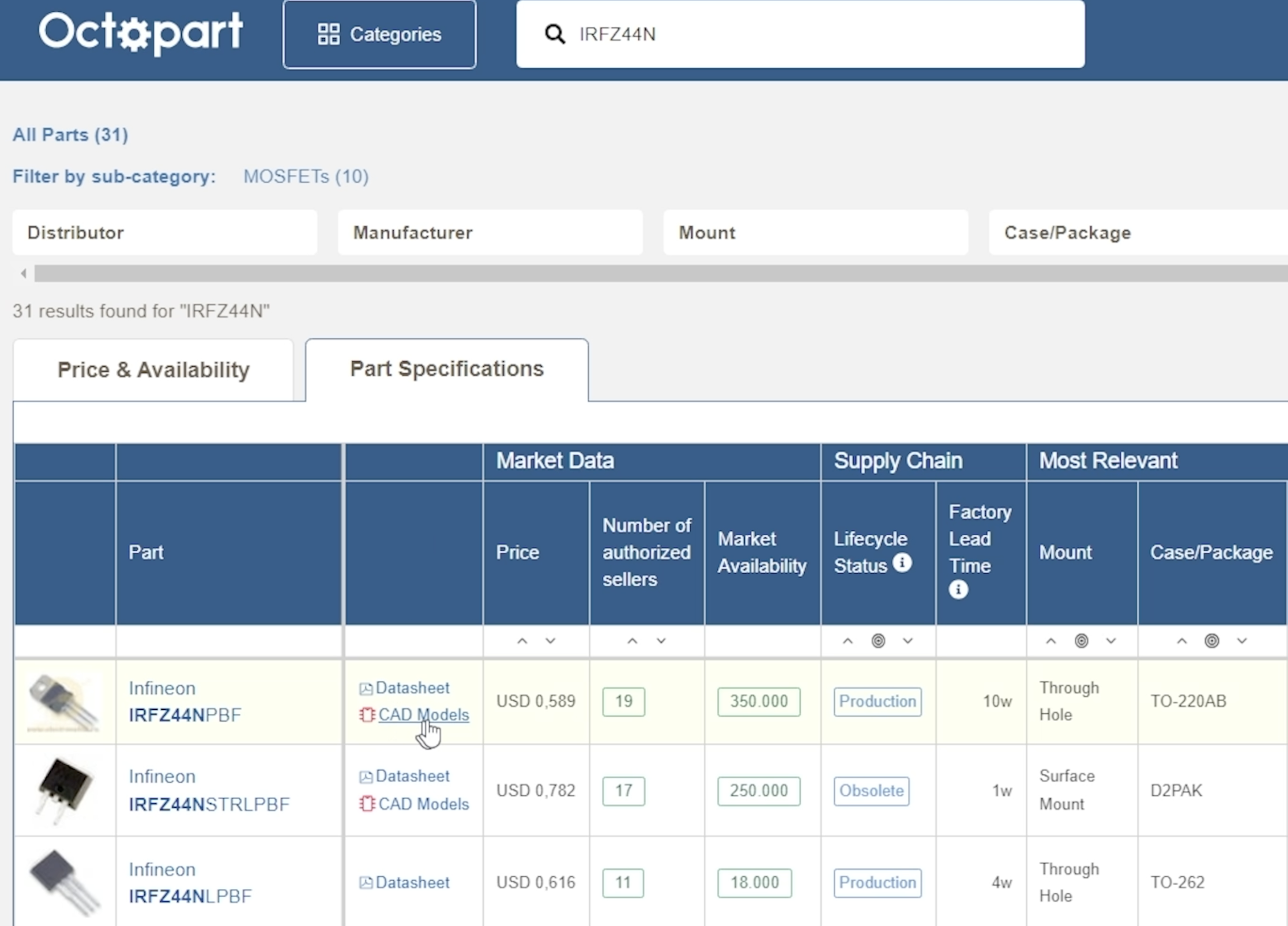The height and width of the screenshot is (926, 1288).
Task: Open CAD Models link for IRFZ44NPBF
Action: [x=423, y=715]
